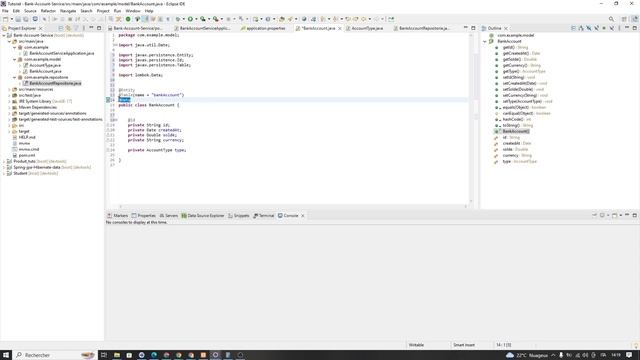Close the Project Explorer tab
The height and width of the screenshot is (360, 640).
(40, 29)
